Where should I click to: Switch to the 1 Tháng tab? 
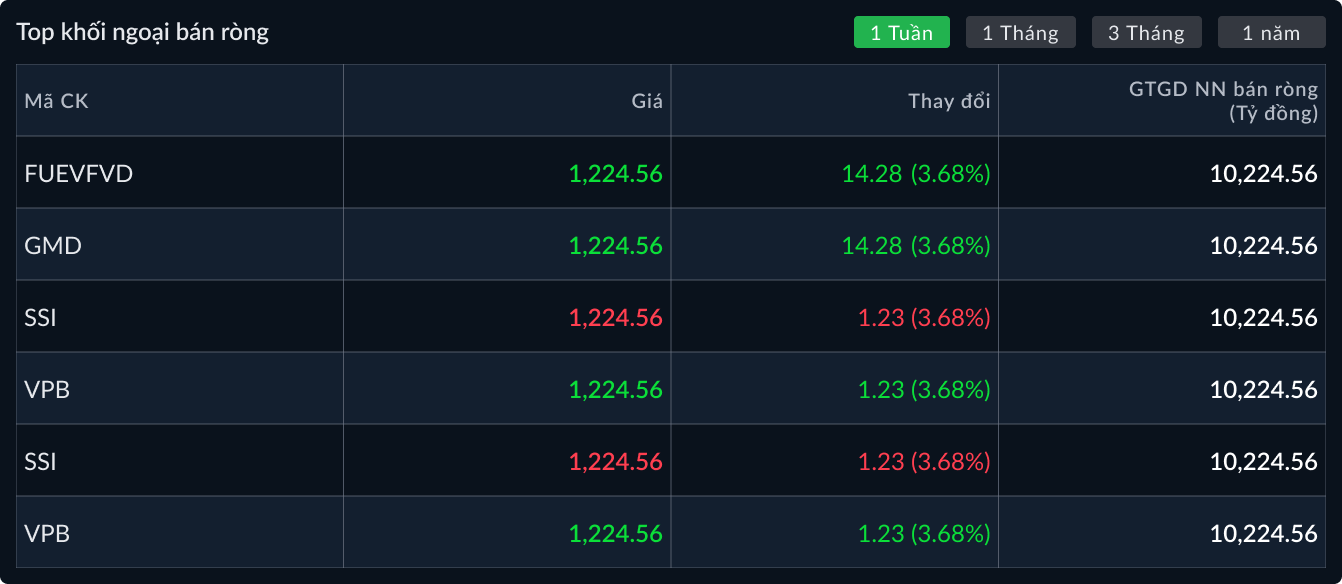(1020, 33)
